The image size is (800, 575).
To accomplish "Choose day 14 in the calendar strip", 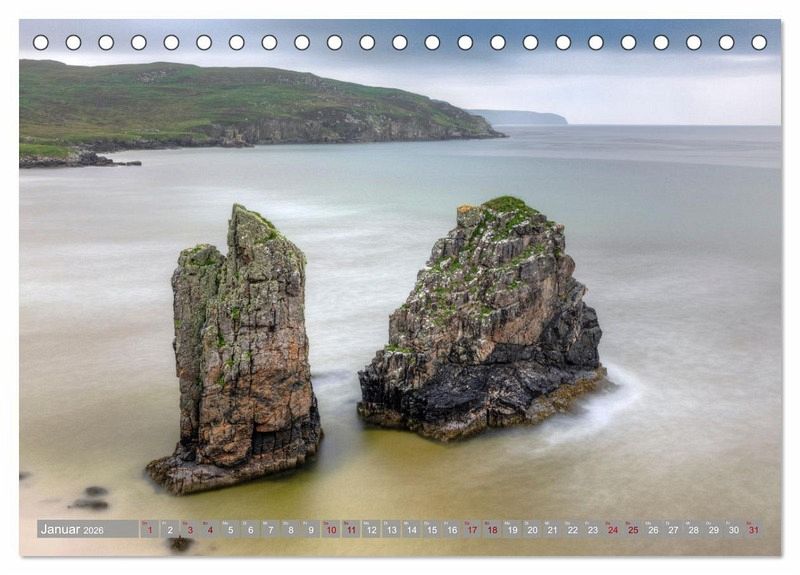I will click(x=411, y=529).
